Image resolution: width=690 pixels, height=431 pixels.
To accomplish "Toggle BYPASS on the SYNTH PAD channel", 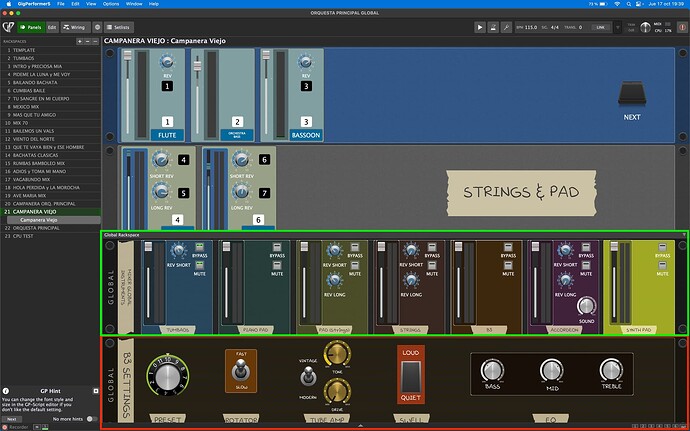I will coord(662,247).
